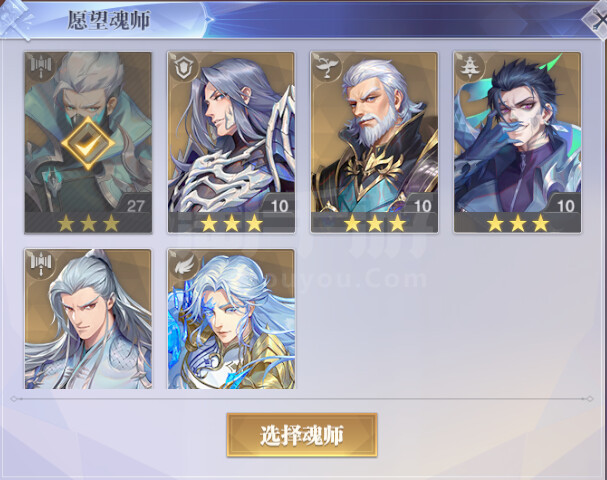The width and height of the screenshot is (607, 480).
Task: Select the purple-haired armored character card
Action: 231,142
